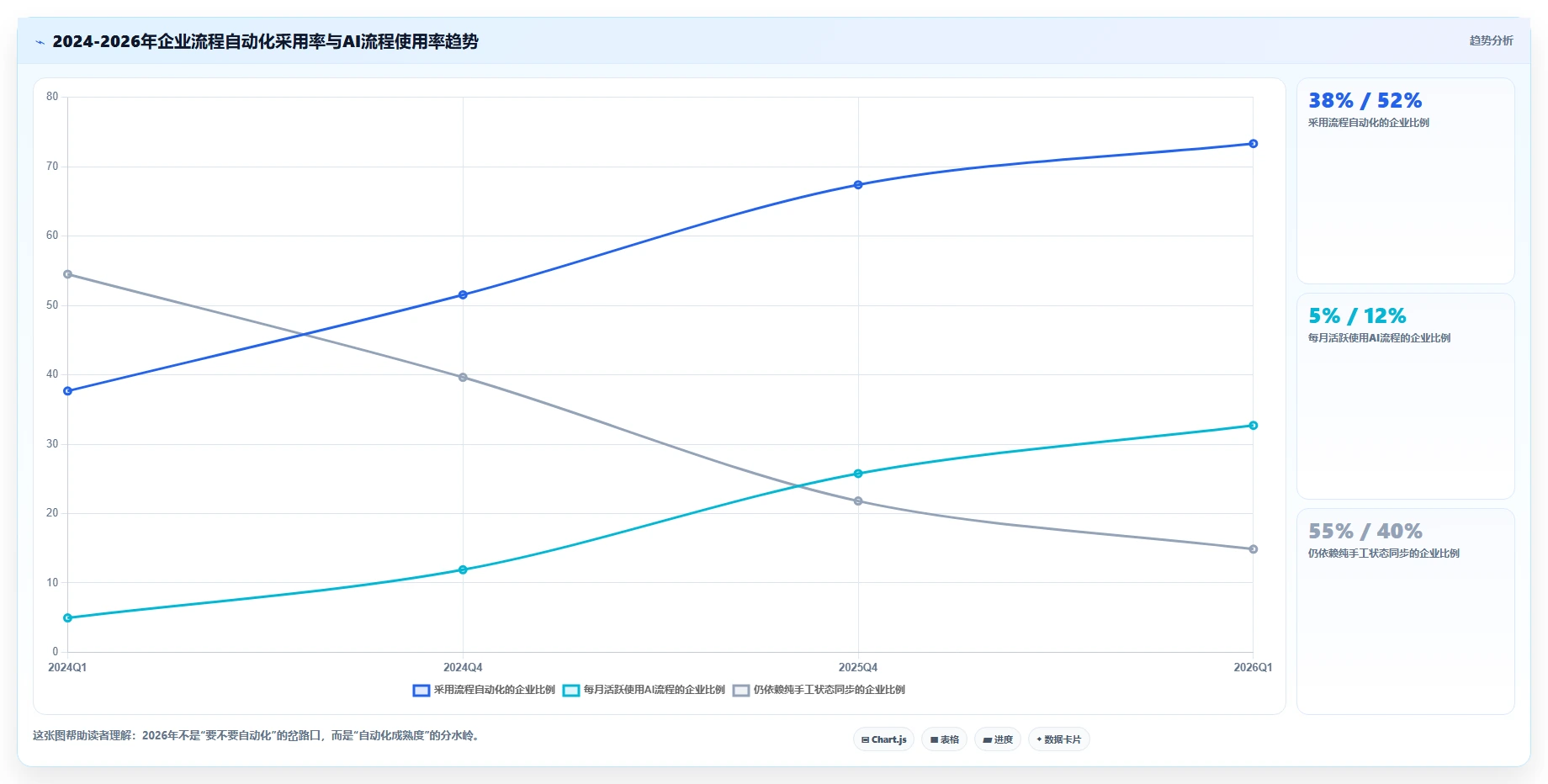Select the gray manual sync point at 2024Q1

[x=68, y=274]
